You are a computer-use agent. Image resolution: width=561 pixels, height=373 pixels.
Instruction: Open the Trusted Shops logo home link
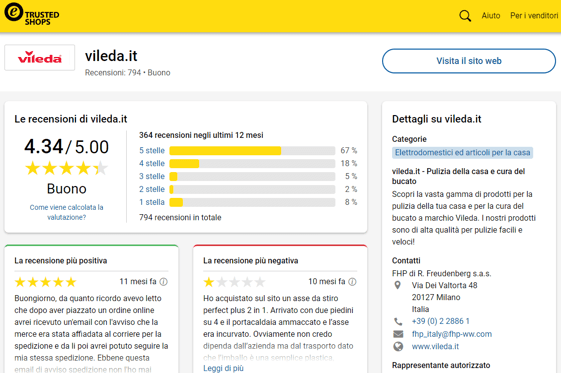32,14
